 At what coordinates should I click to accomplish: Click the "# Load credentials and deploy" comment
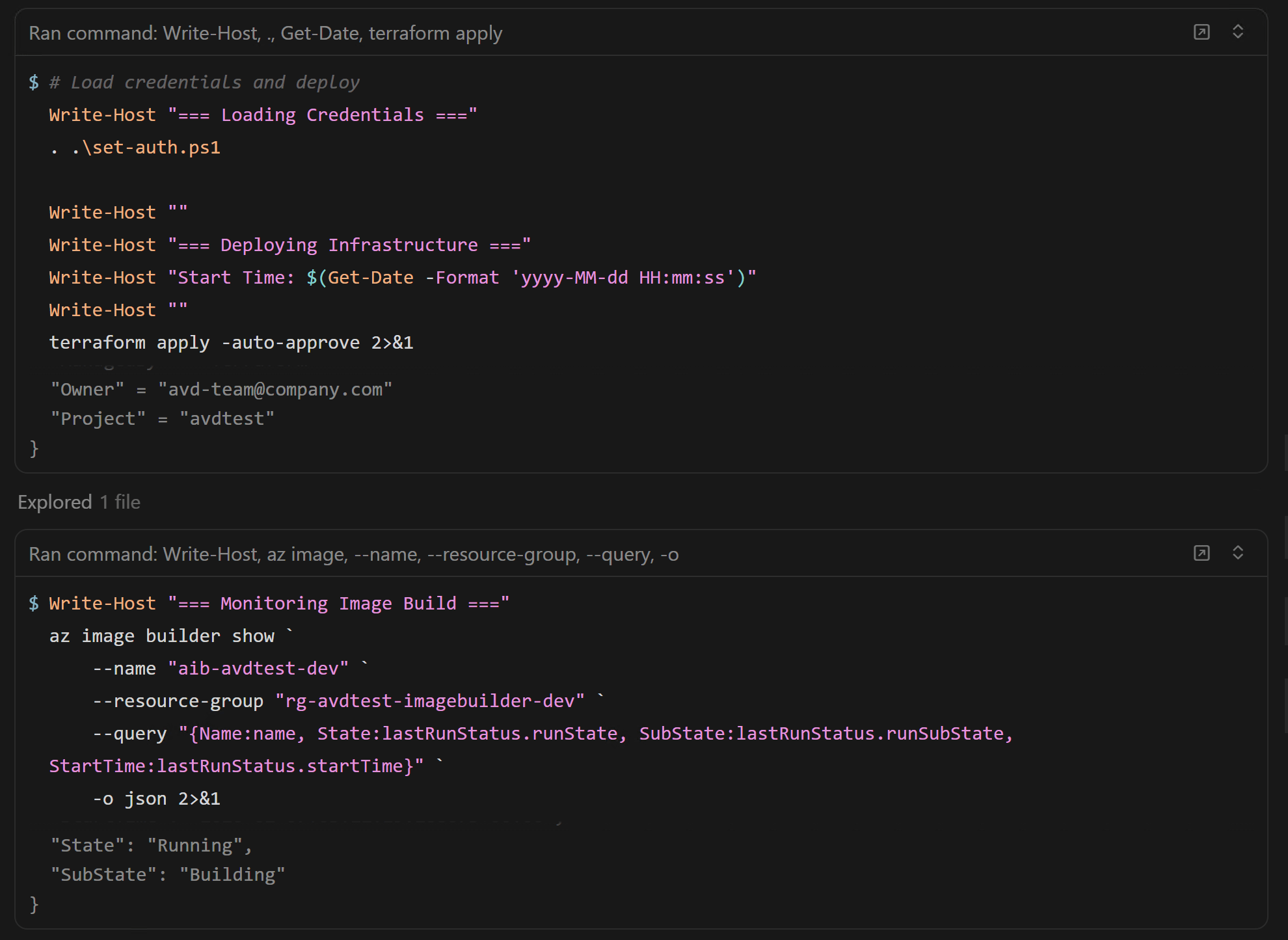[204, 83]
